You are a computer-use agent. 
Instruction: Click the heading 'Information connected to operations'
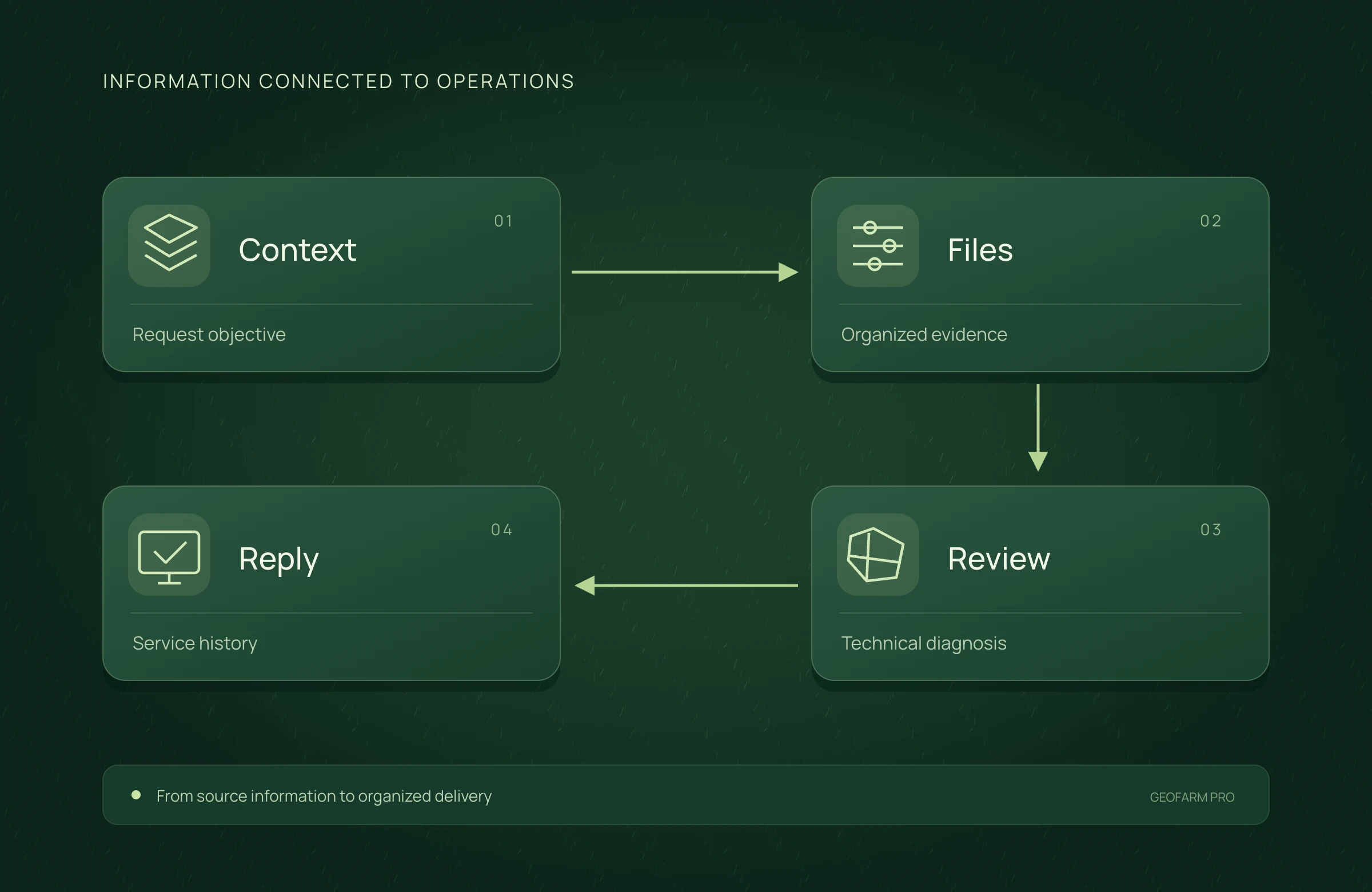(x=338, y=81)
